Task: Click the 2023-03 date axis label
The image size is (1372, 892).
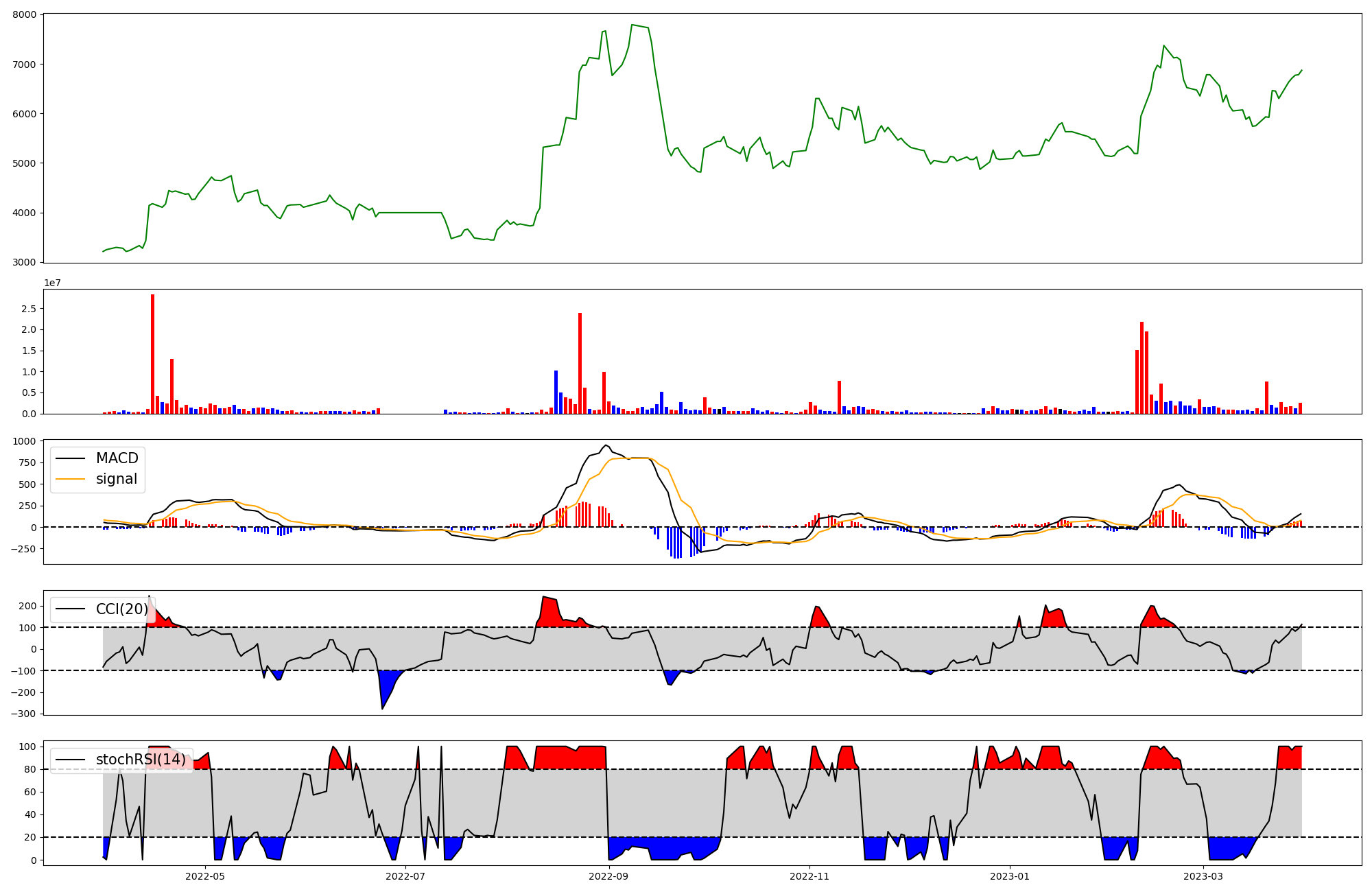Action: (x=1204, y=876)
